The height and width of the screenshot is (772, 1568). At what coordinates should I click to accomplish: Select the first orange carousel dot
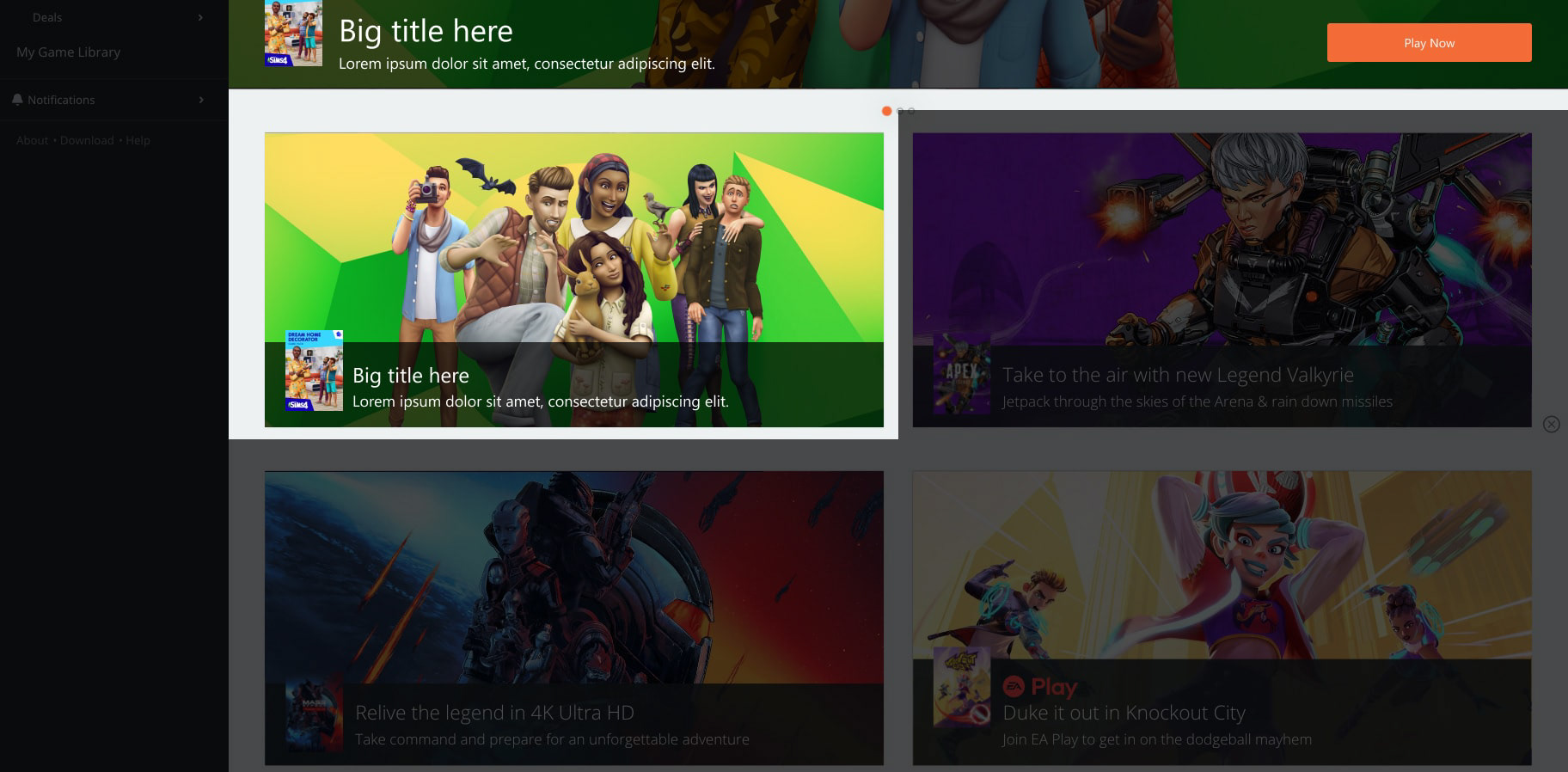coord(886,111)
